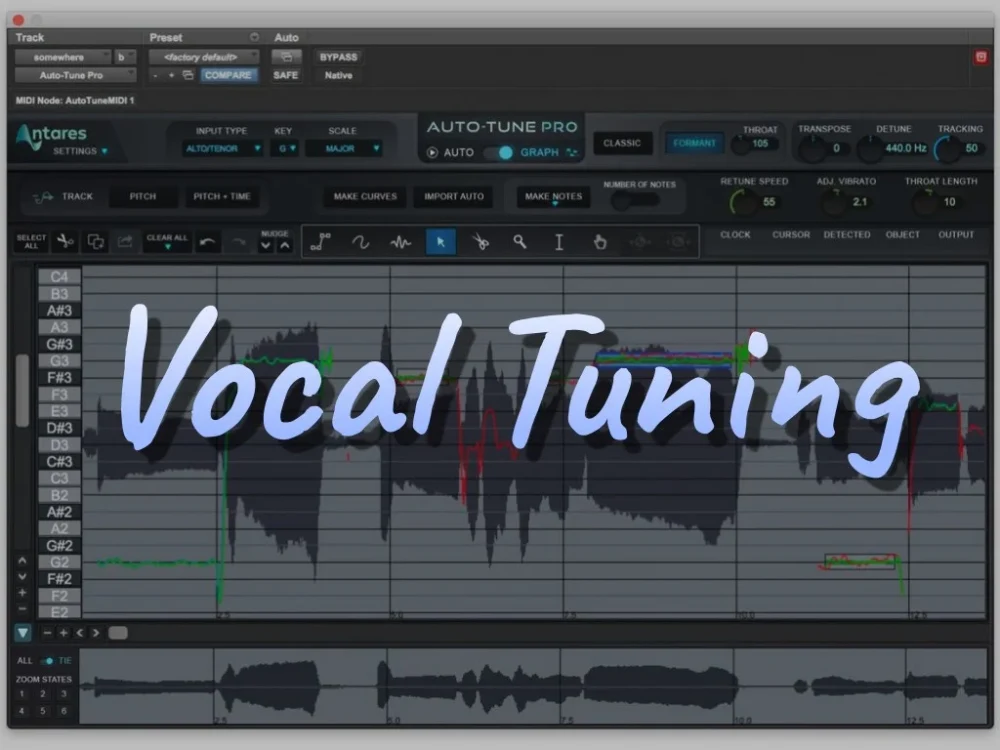
Task: Click the MAKE NOTES button
Action: (x=553, y=196)
